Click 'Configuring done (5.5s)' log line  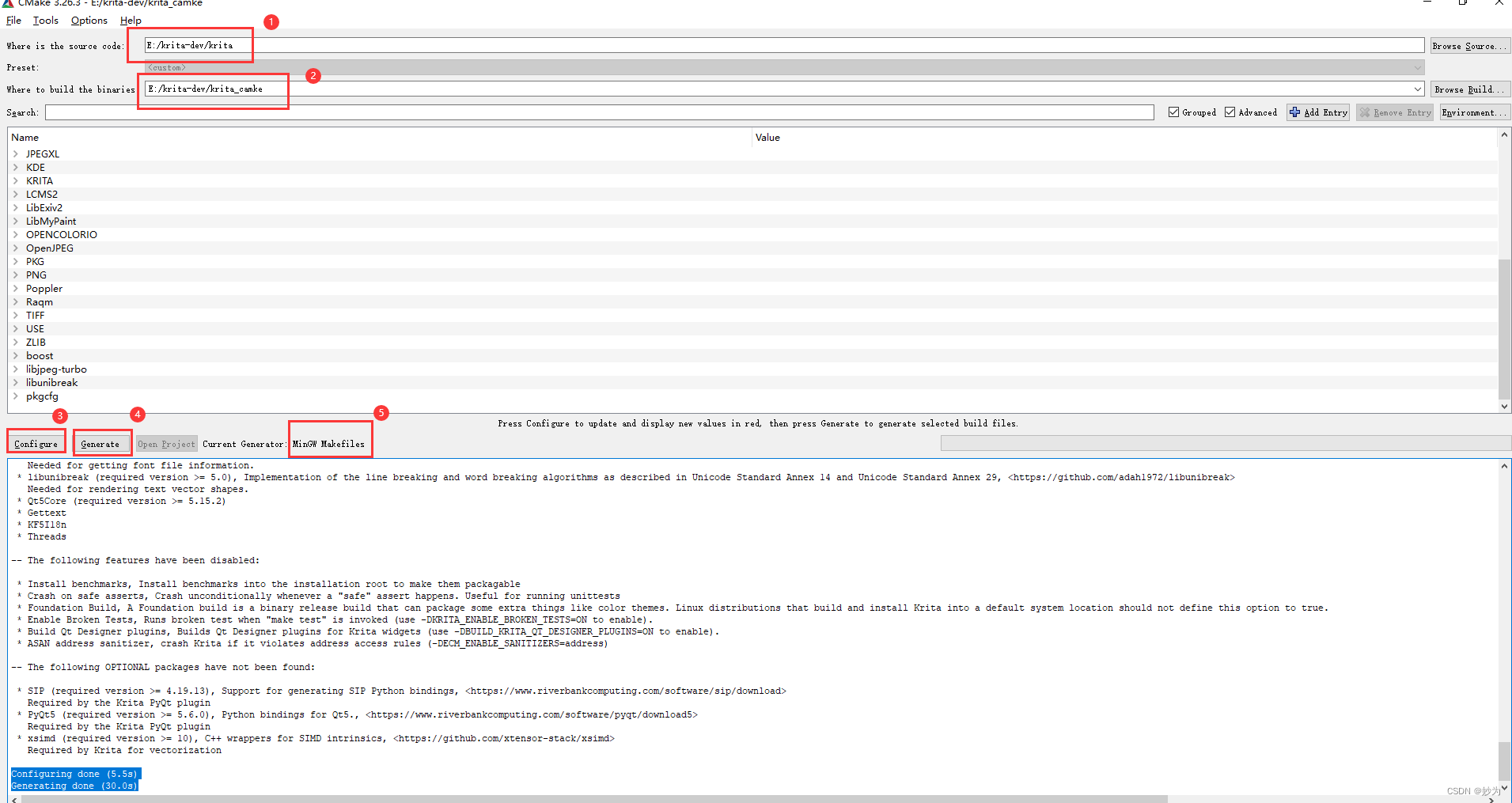point(74,774)
